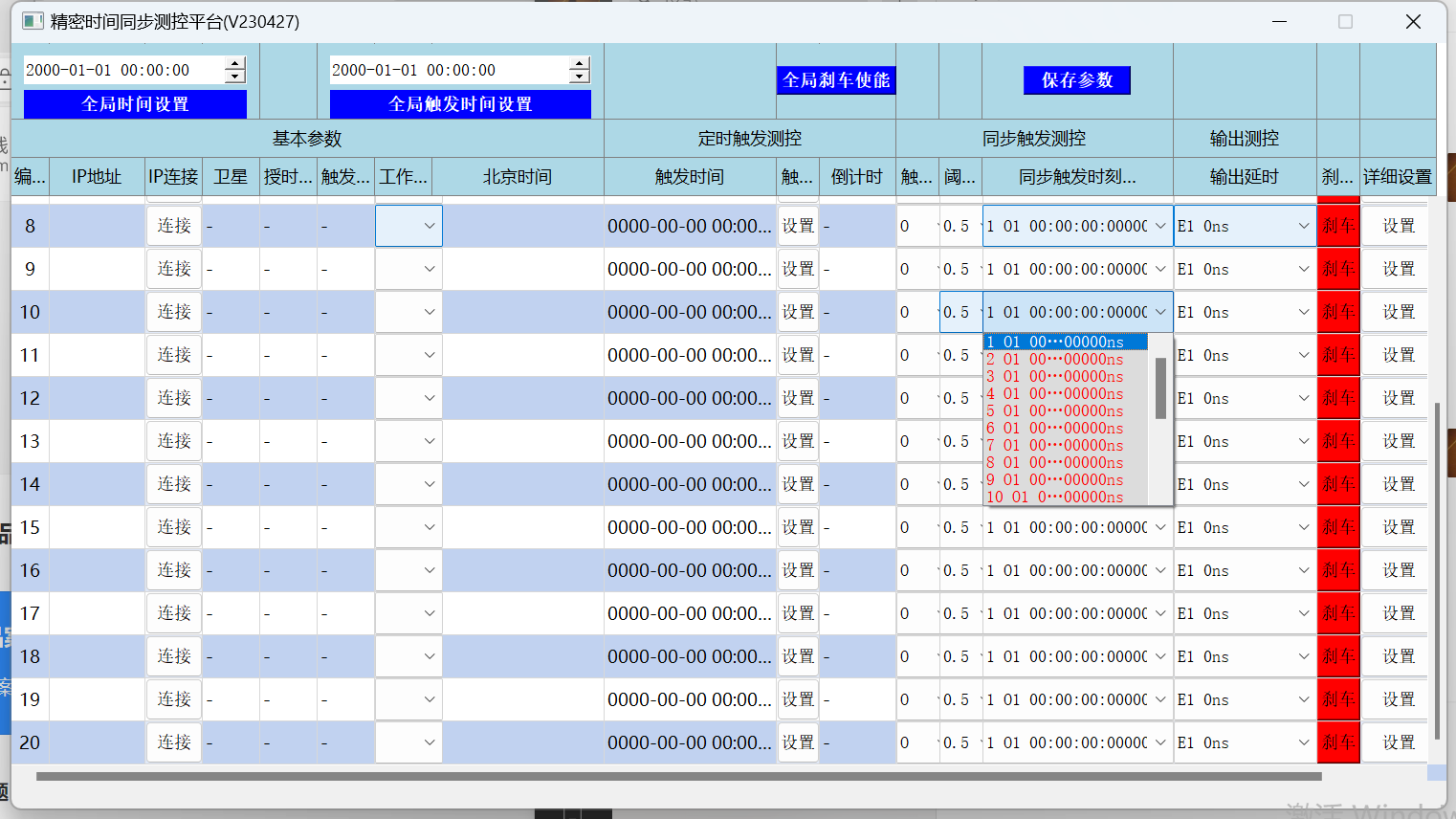Open work mode dropdown in row 19

tap(408, 699)
